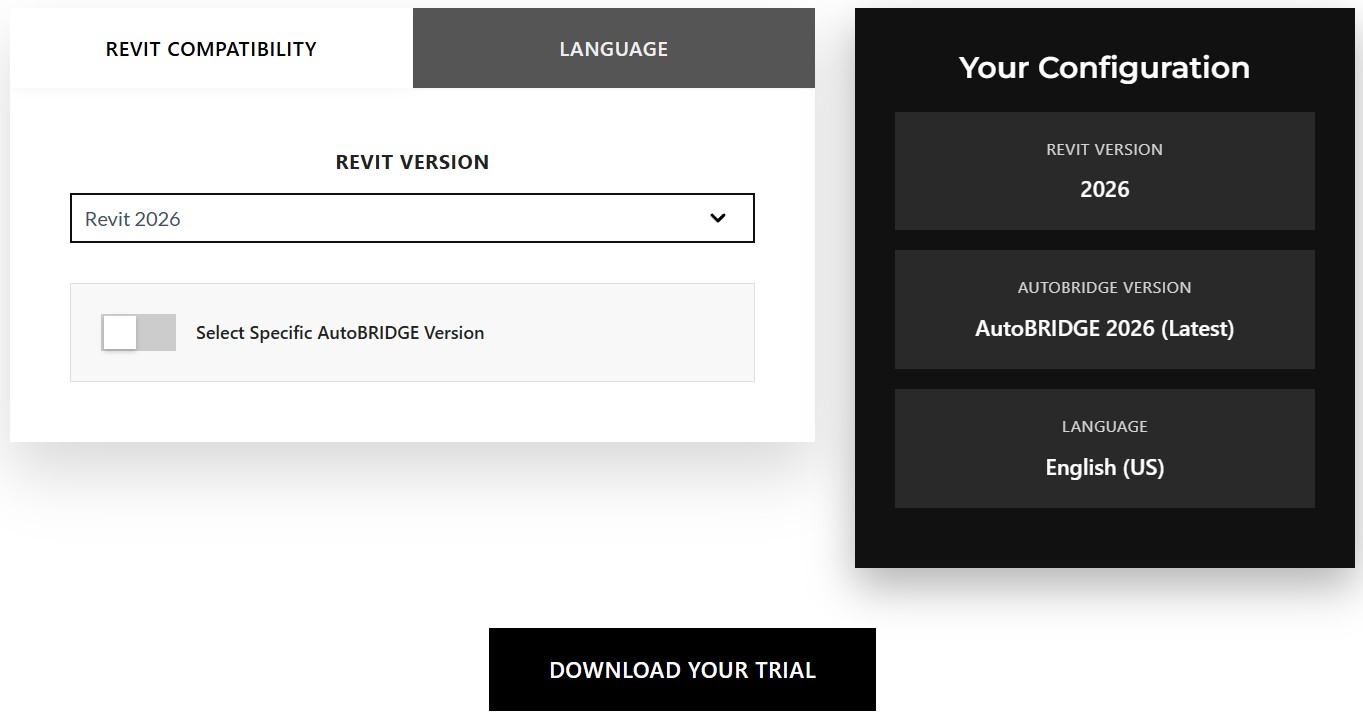Select the English (US) language card

(x=1104, y=447)
